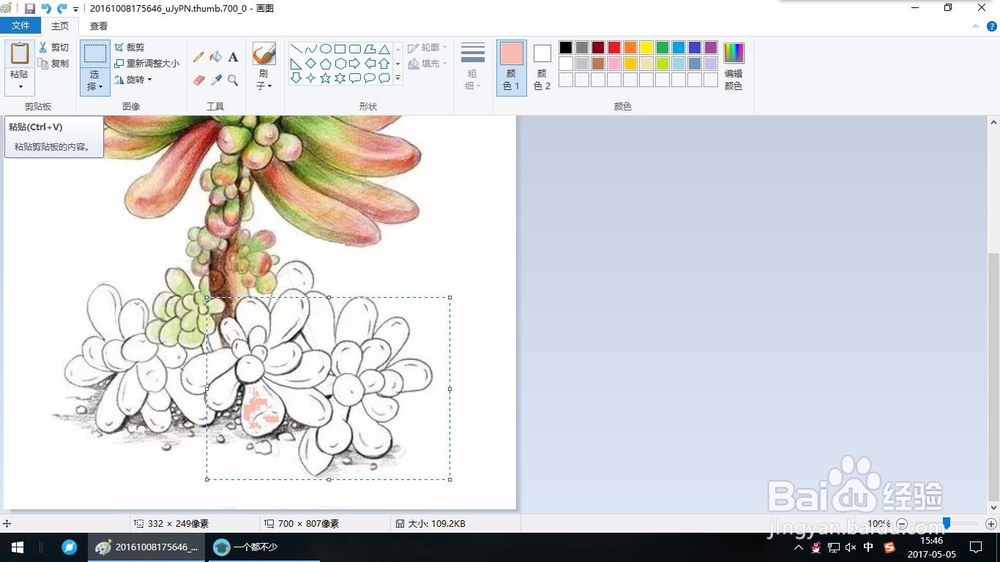The width and height of the screenshot is (1000, 562).
Task: Select the Eraser tool
Action: [x=198, y=80]
